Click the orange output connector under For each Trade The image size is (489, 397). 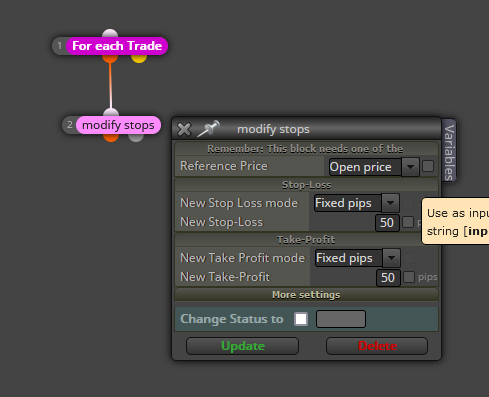(x=110, y=59)
